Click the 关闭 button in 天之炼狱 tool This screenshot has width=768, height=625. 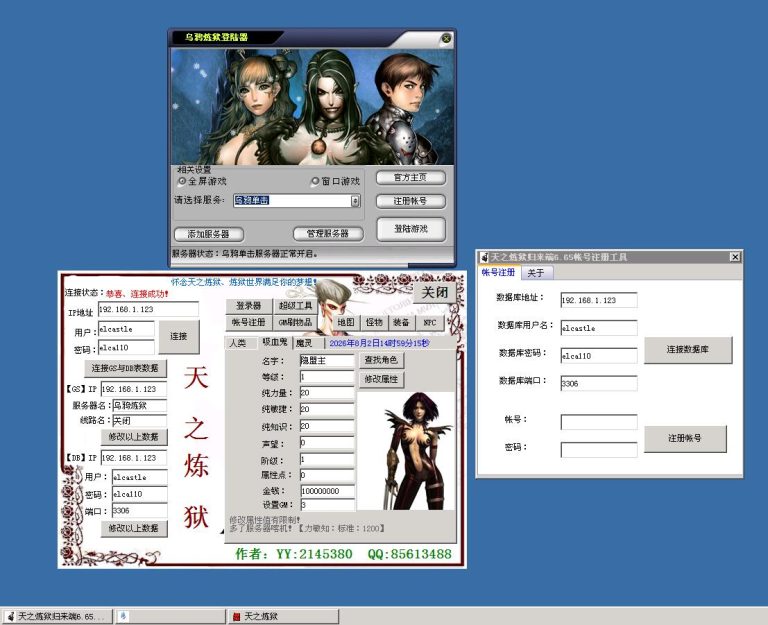(x=435, y=292)
